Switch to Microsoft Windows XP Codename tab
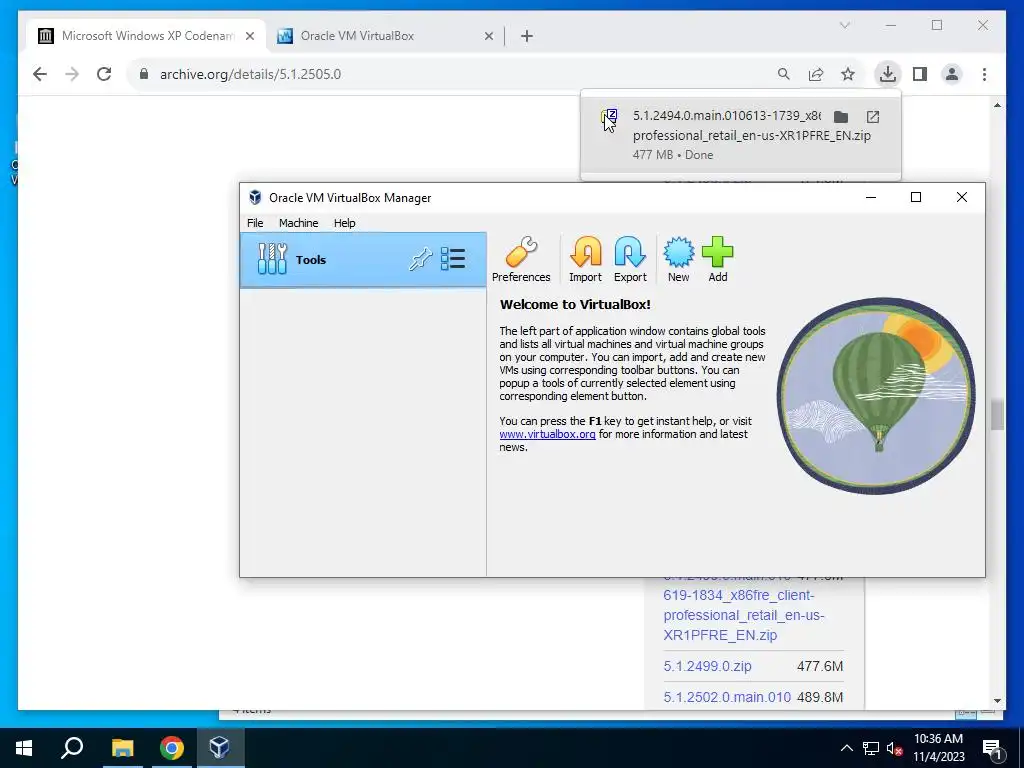 coord(146,36)
